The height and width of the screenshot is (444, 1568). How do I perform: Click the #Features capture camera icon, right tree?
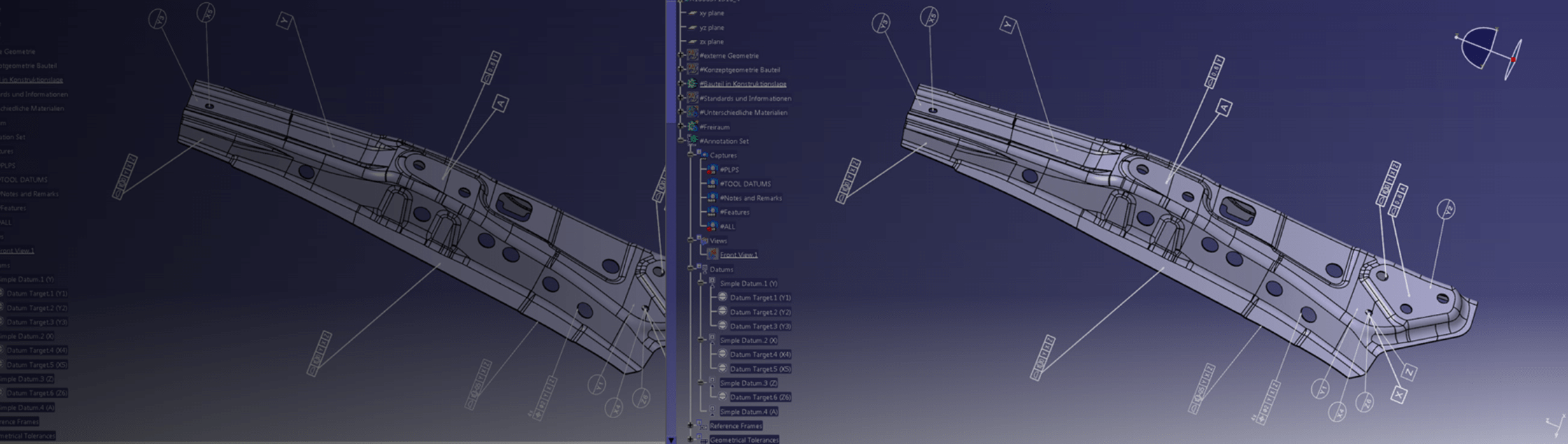point(712,212)
